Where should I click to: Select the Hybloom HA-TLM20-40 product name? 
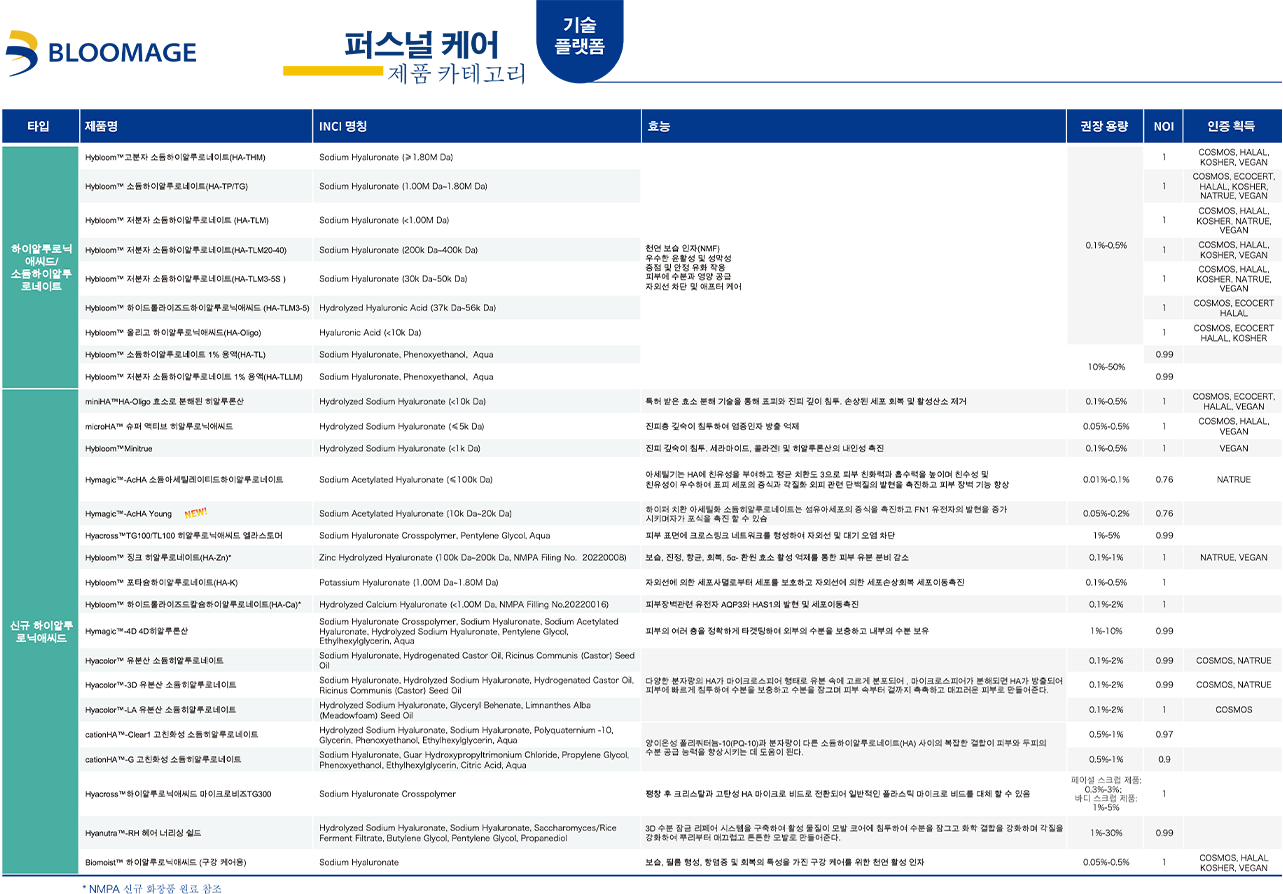point(186,249)
